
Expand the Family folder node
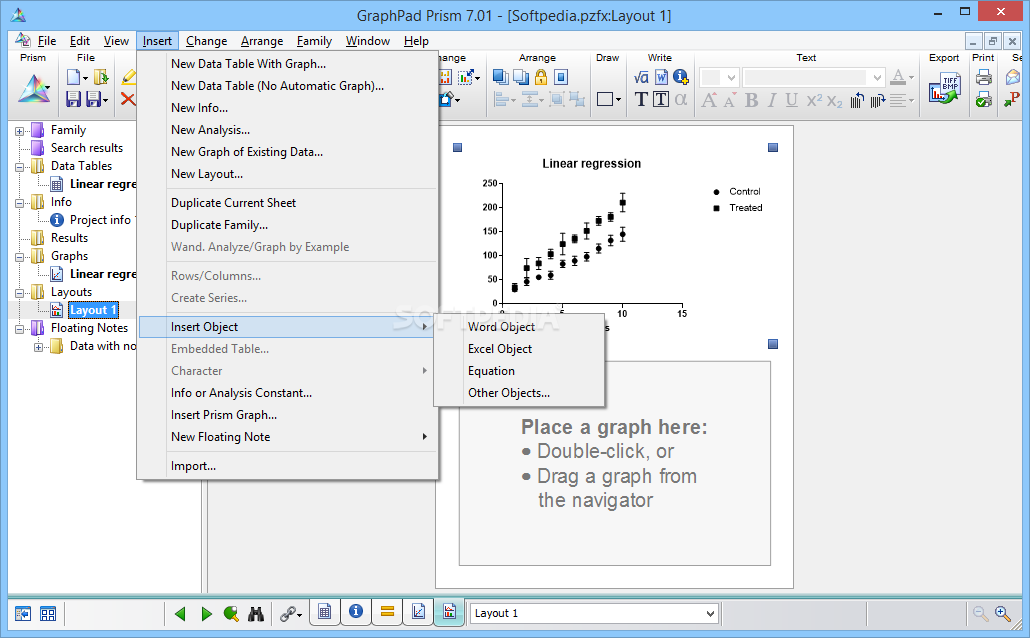click(20, 131)
